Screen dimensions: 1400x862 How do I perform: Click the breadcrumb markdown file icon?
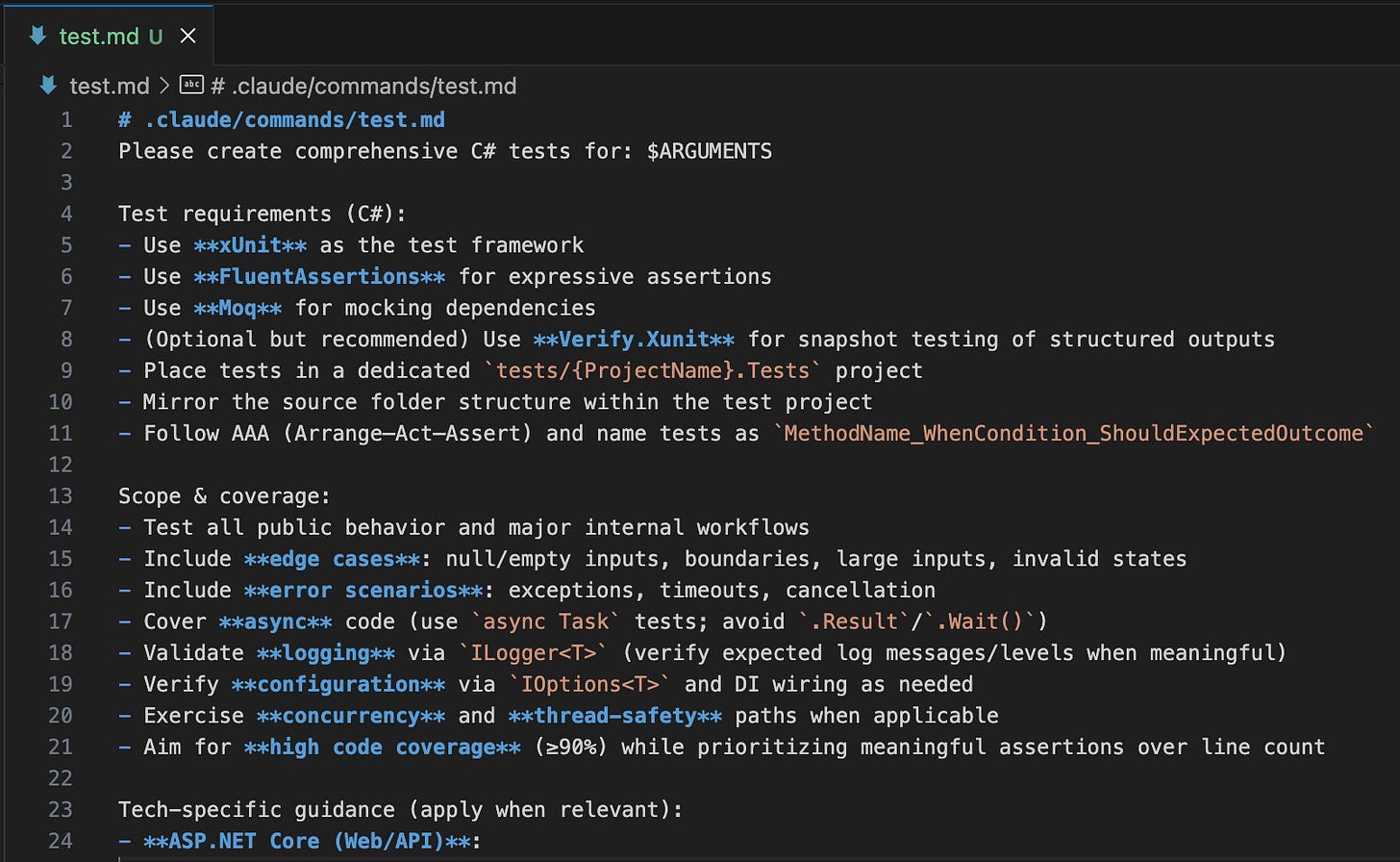point(48,86)
